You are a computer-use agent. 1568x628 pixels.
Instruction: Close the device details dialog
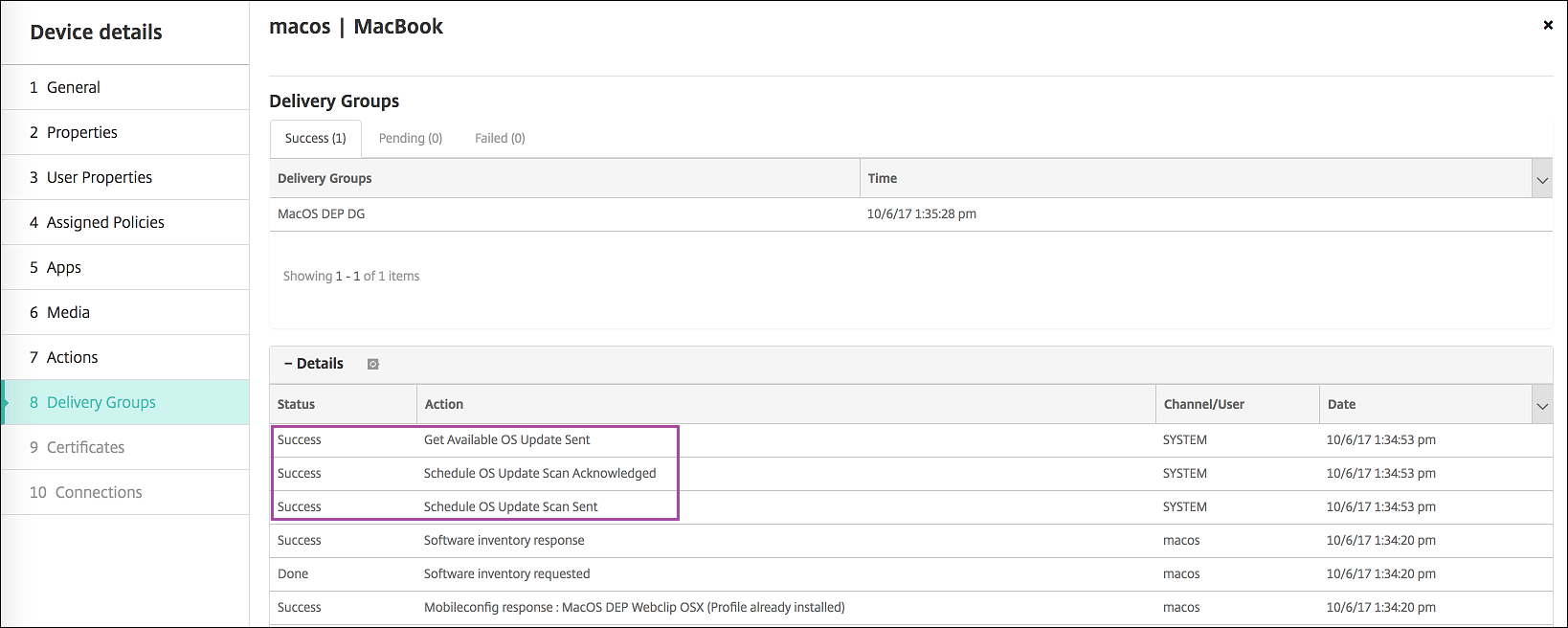click(x=1548, y=26)
